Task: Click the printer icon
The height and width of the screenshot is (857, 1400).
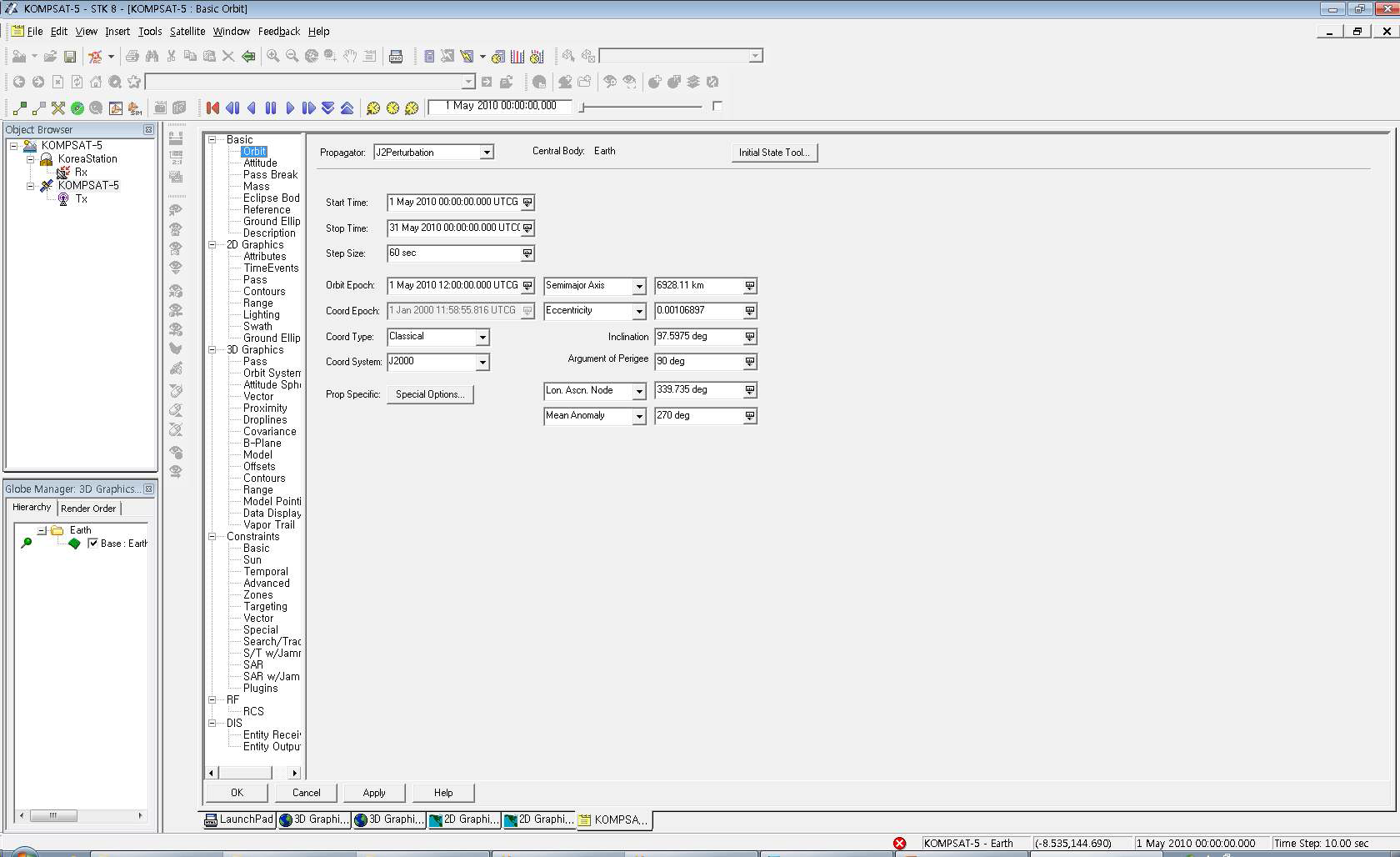Action: pos(132,57)
